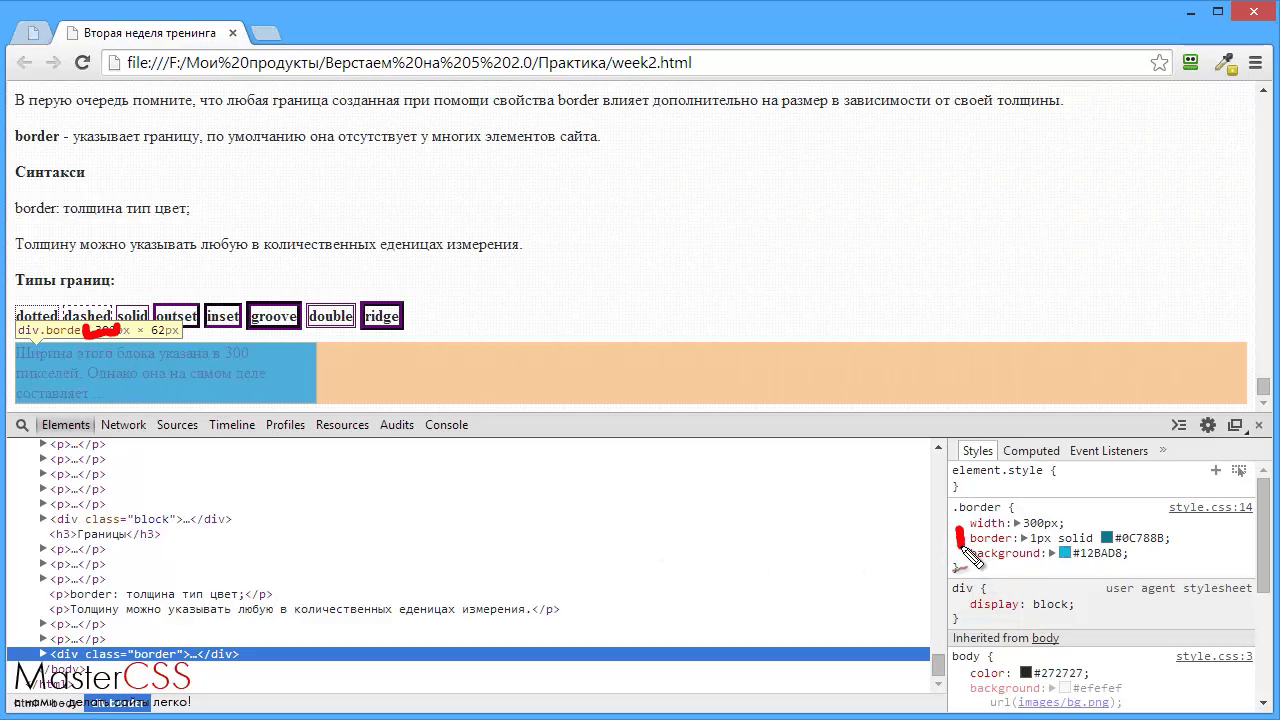The image size is (1280, 720).
Task: Switch to the blank first browser tab
Action: [x=33, y=33]
